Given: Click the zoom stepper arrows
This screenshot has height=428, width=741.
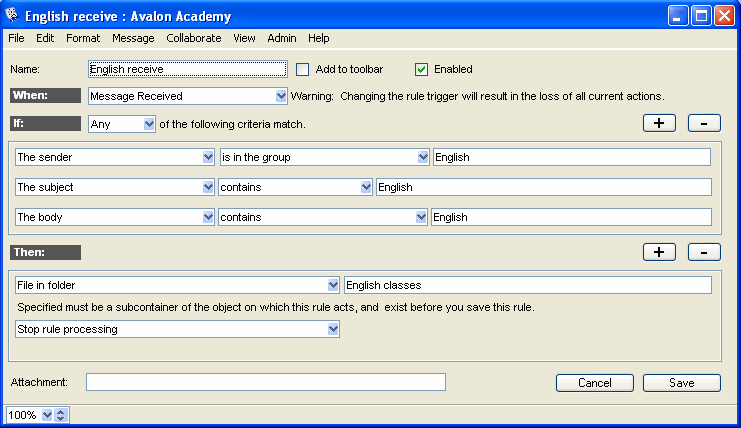Looking at the screenshot, I should click(x=61, y=415).
